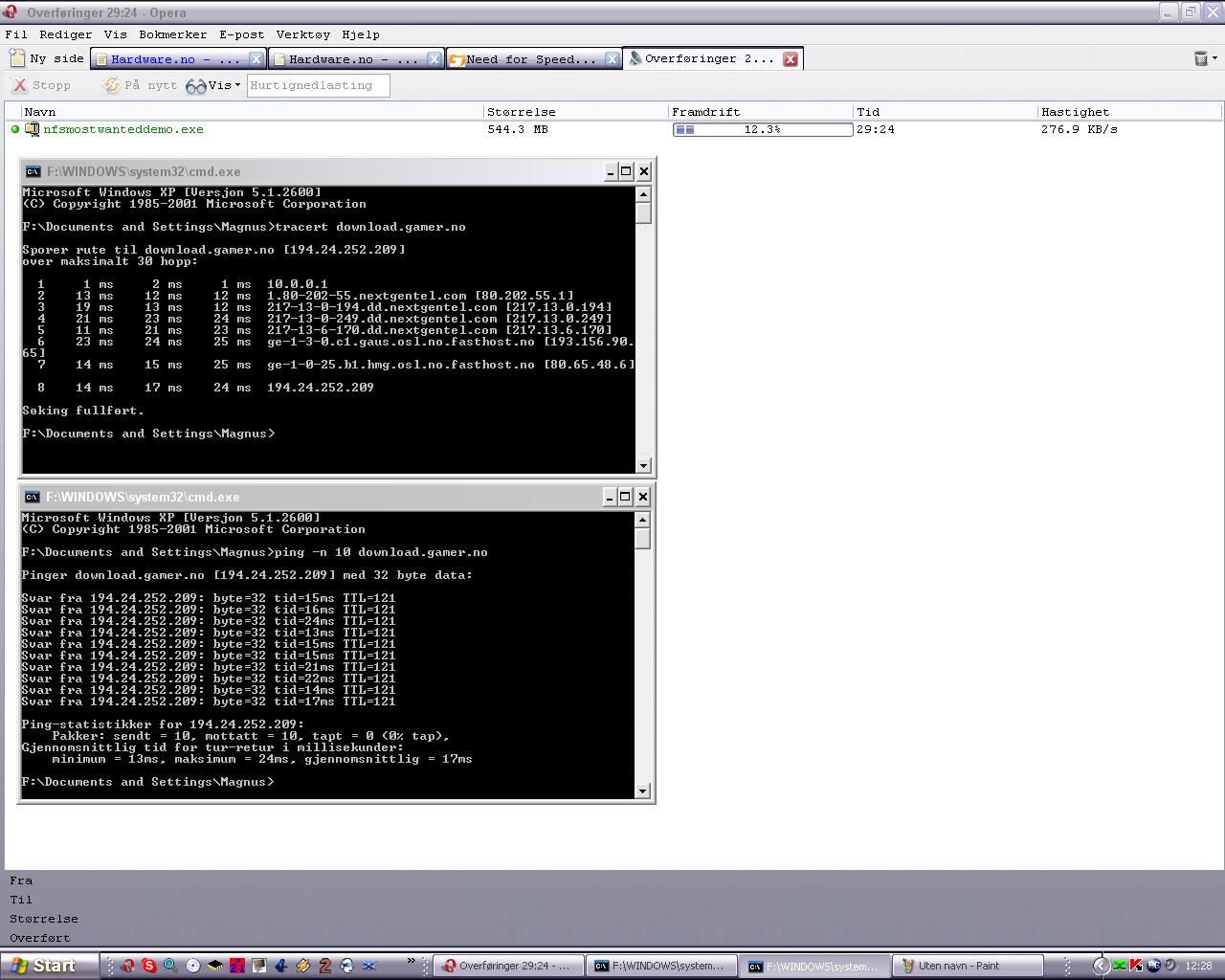Image resolution: width=1225 pixels, height=980 pixels.
Task: Open Bokmerker menu
Action: 172,34
